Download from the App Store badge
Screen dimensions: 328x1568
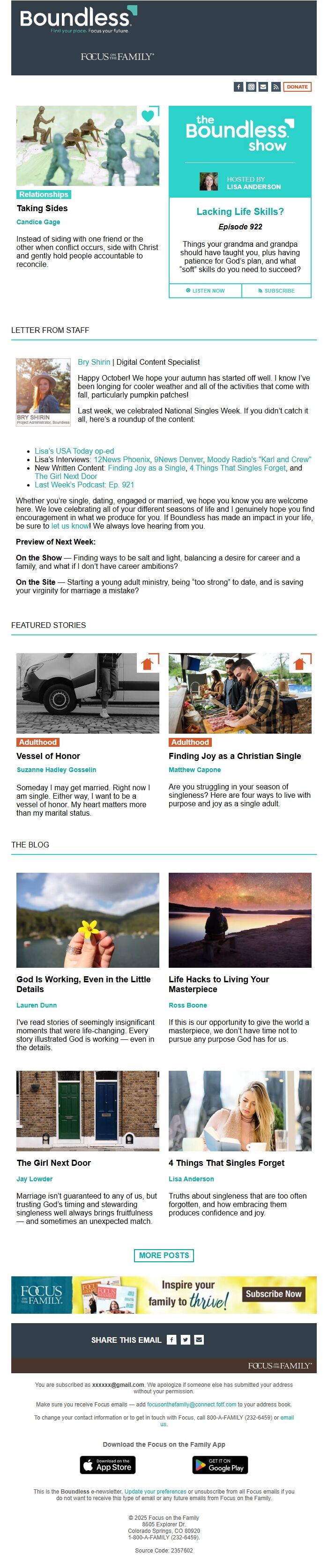(x=108, y=1465)
